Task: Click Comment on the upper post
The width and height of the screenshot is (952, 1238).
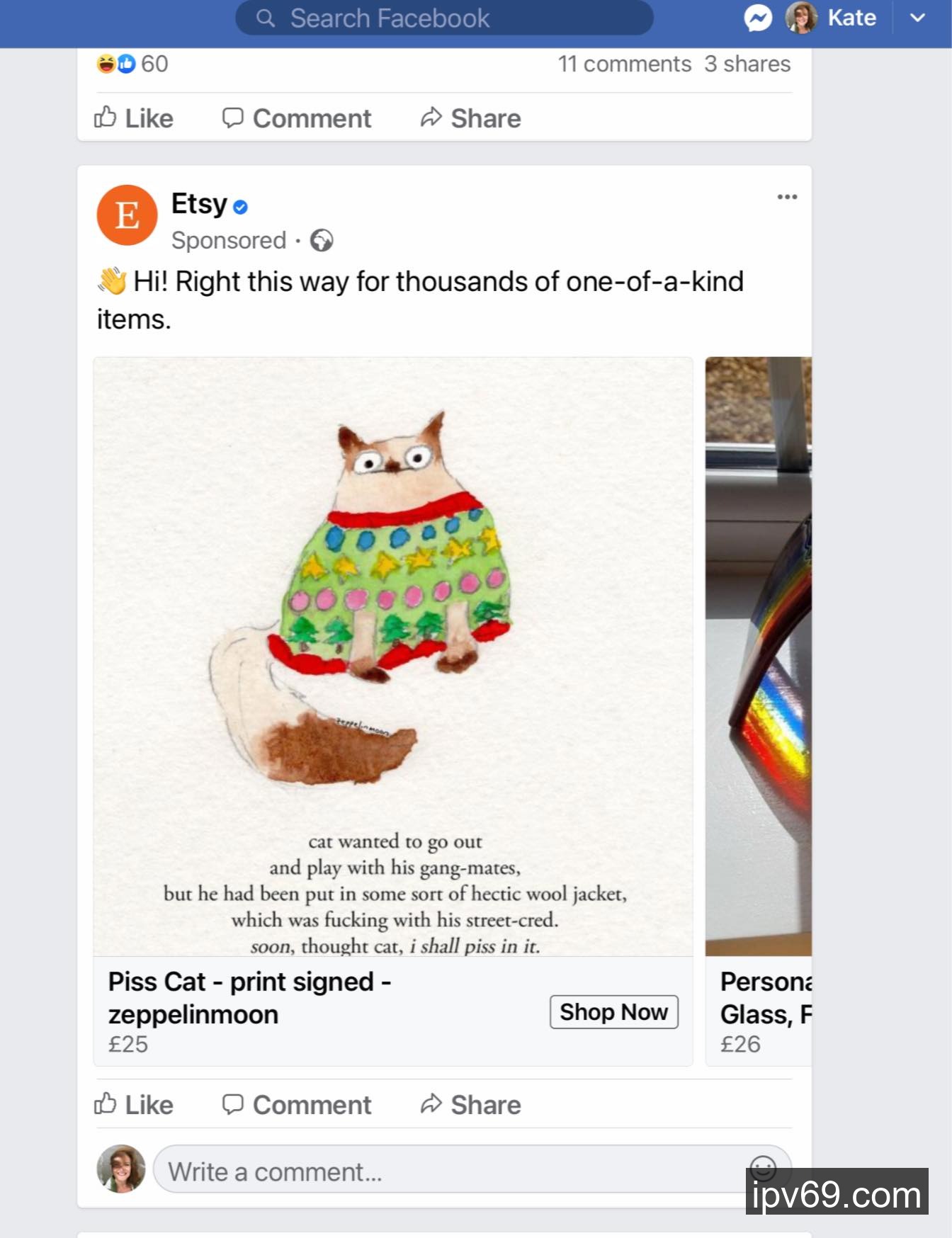Action: click(297, 118)
